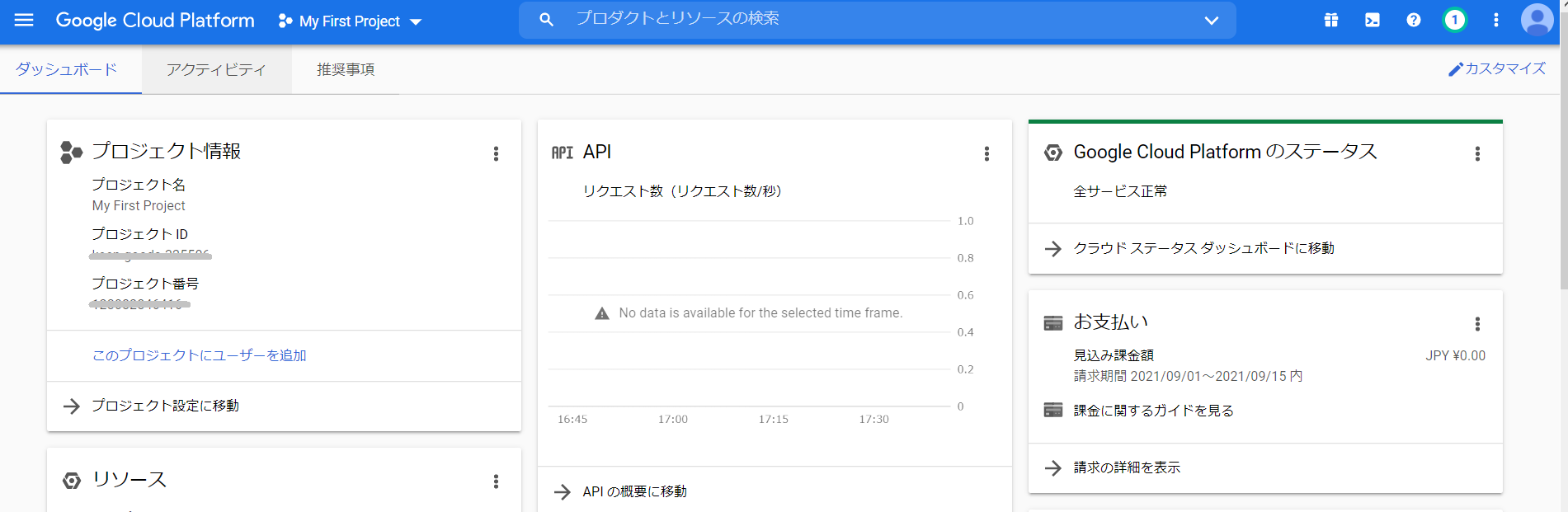Focus the products and resources search field
Viewport: 1568px width, 512px height.
(x=877, y=19)
